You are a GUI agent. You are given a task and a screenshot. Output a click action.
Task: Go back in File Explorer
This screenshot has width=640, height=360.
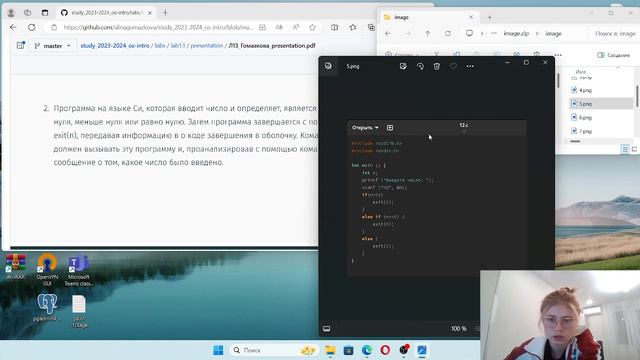(388, 33)
